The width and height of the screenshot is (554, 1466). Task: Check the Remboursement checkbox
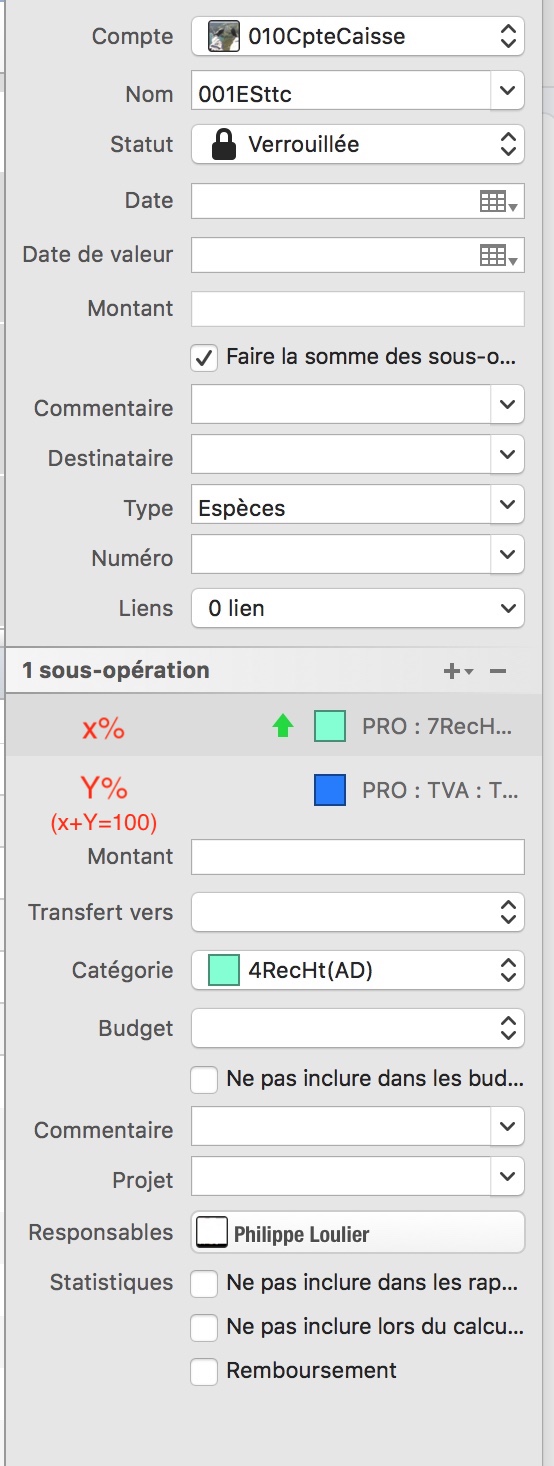tap(205, 1371)
